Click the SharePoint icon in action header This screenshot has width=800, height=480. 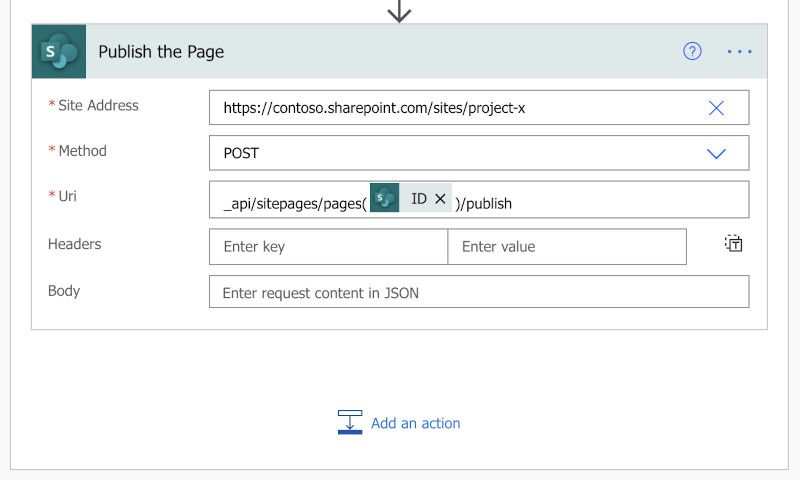pos(59,52)
